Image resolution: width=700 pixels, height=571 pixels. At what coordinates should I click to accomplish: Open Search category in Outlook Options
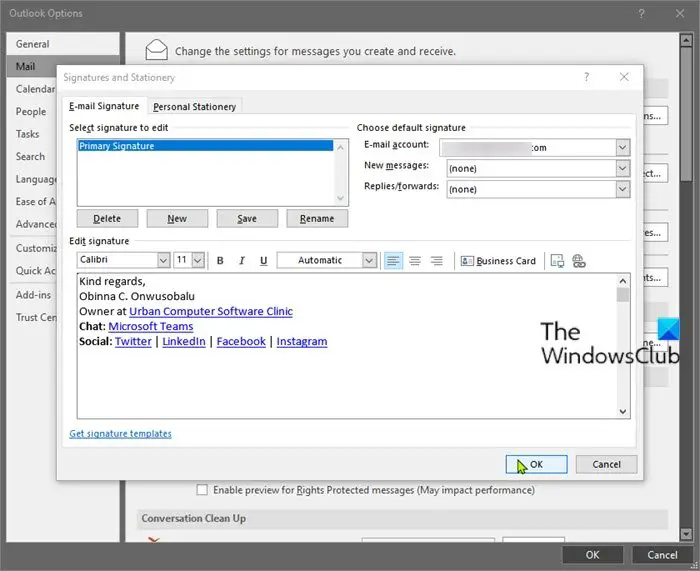[30, 157]
